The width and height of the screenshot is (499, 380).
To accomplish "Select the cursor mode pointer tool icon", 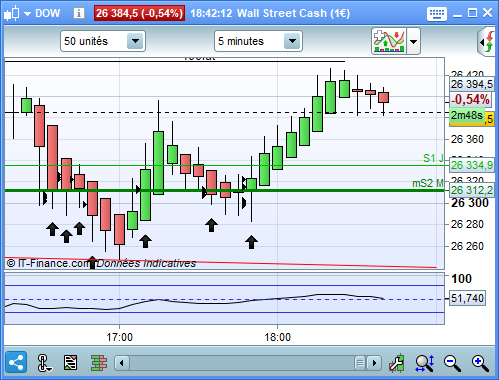I will pyautogui.click(x=44, y=363).
